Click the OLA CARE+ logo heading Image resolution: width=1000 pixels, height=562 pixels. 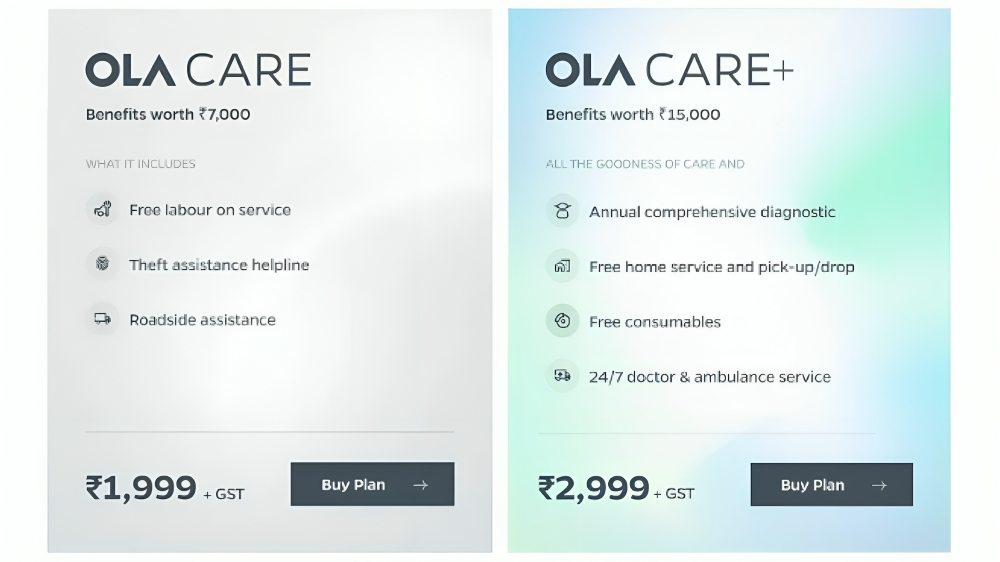pos(670,70)
